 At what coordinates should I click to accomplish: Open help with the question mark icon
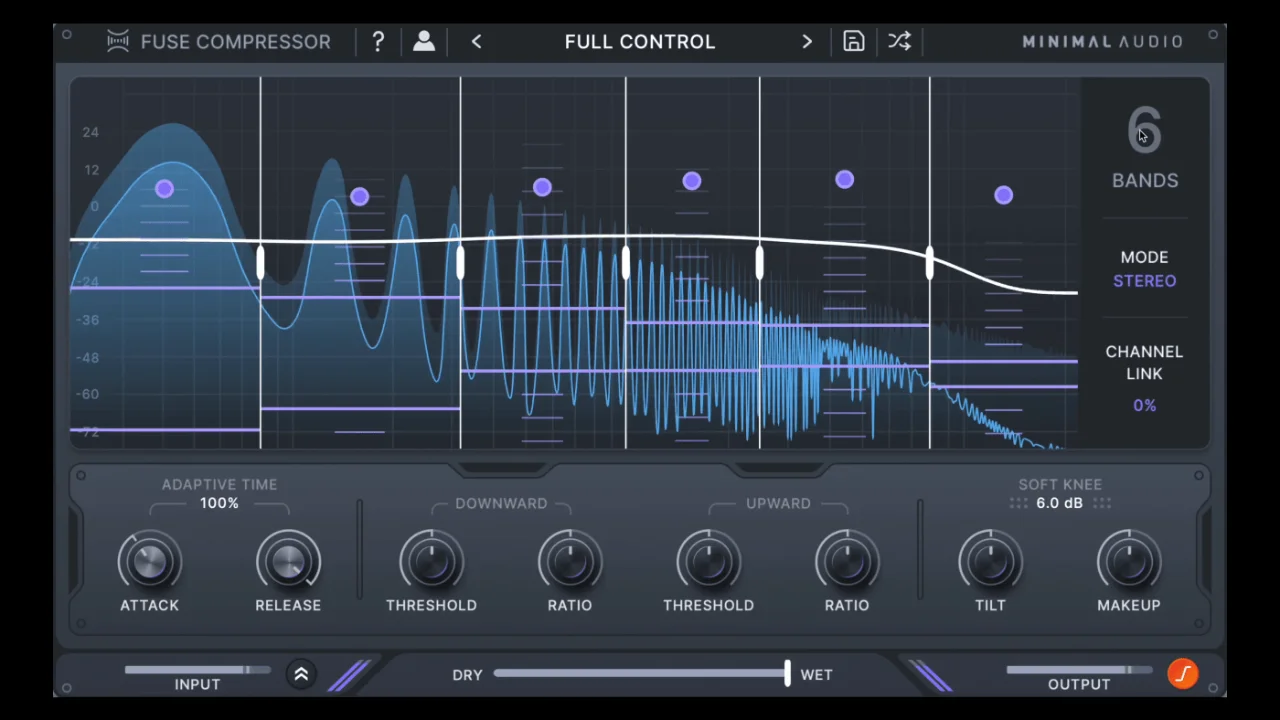pos(378,41)
